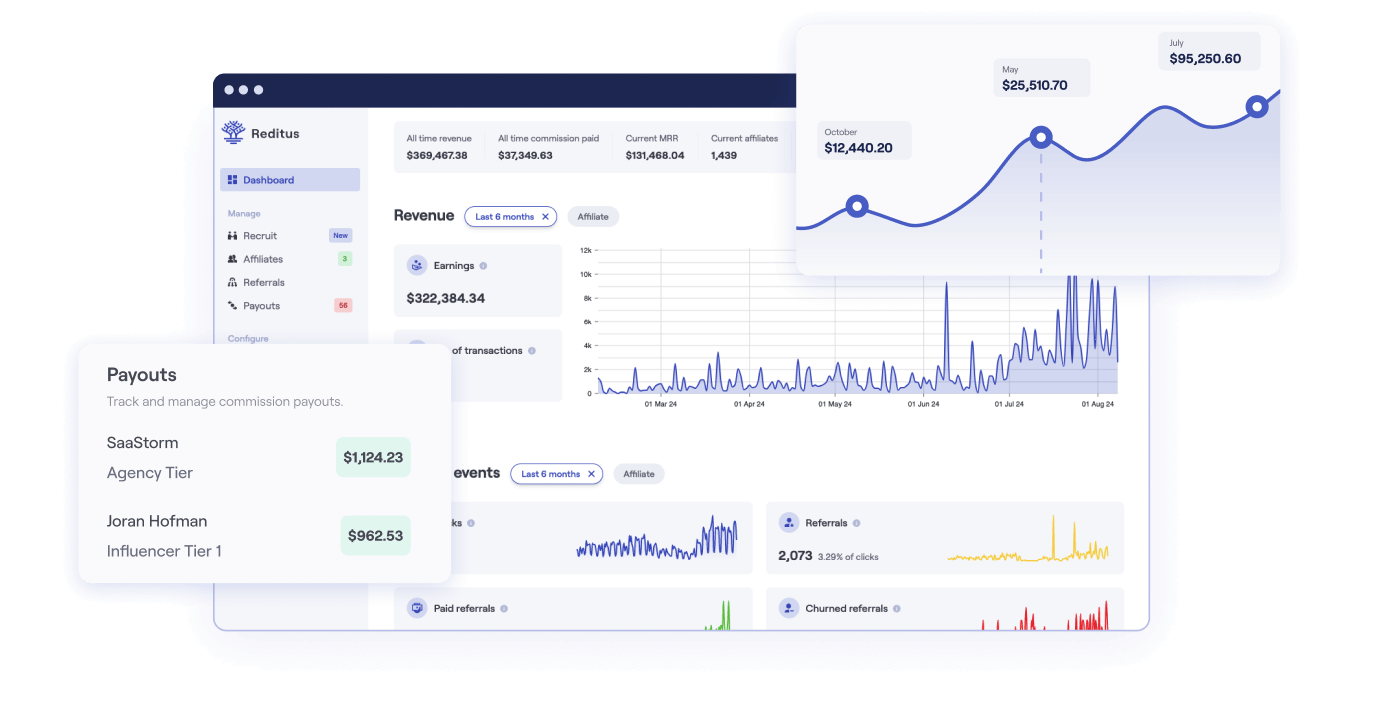1383x701 pixels.
Task: Open the Dashboard sidebar item
Action: tap(290, 180)
